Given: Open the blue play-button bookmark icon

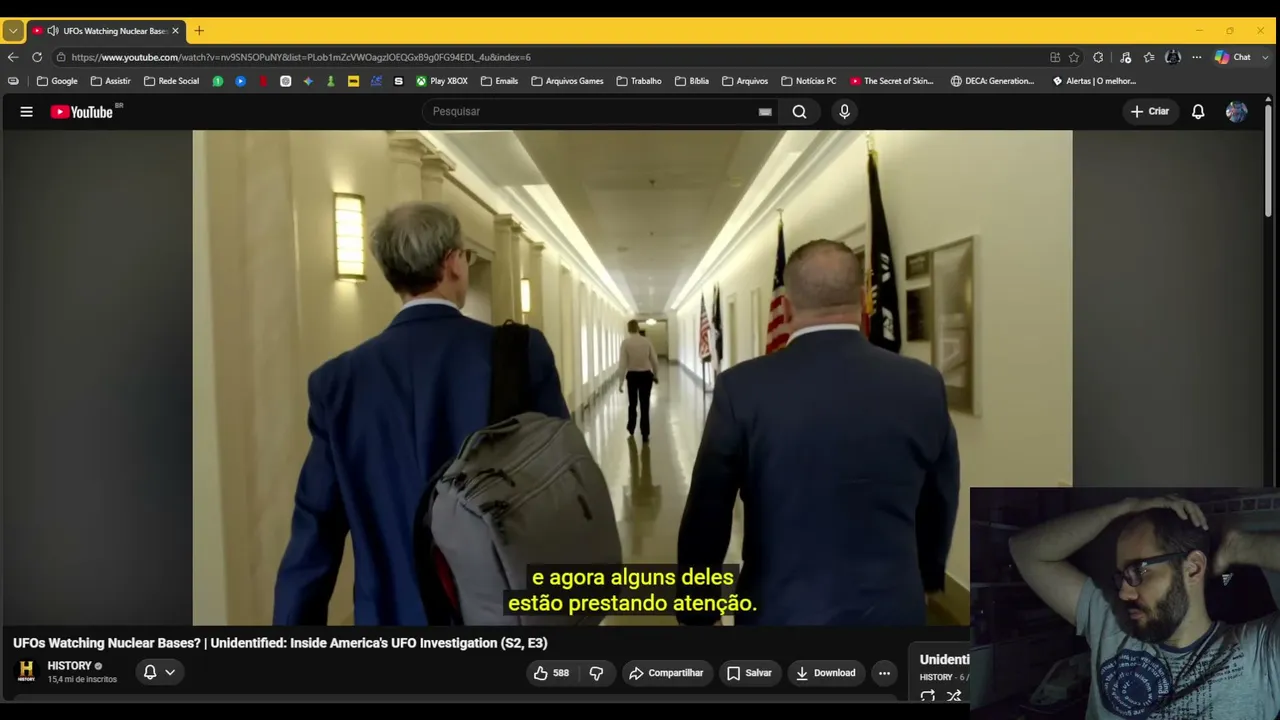Looking at the screenshot, I should point(240,81).
